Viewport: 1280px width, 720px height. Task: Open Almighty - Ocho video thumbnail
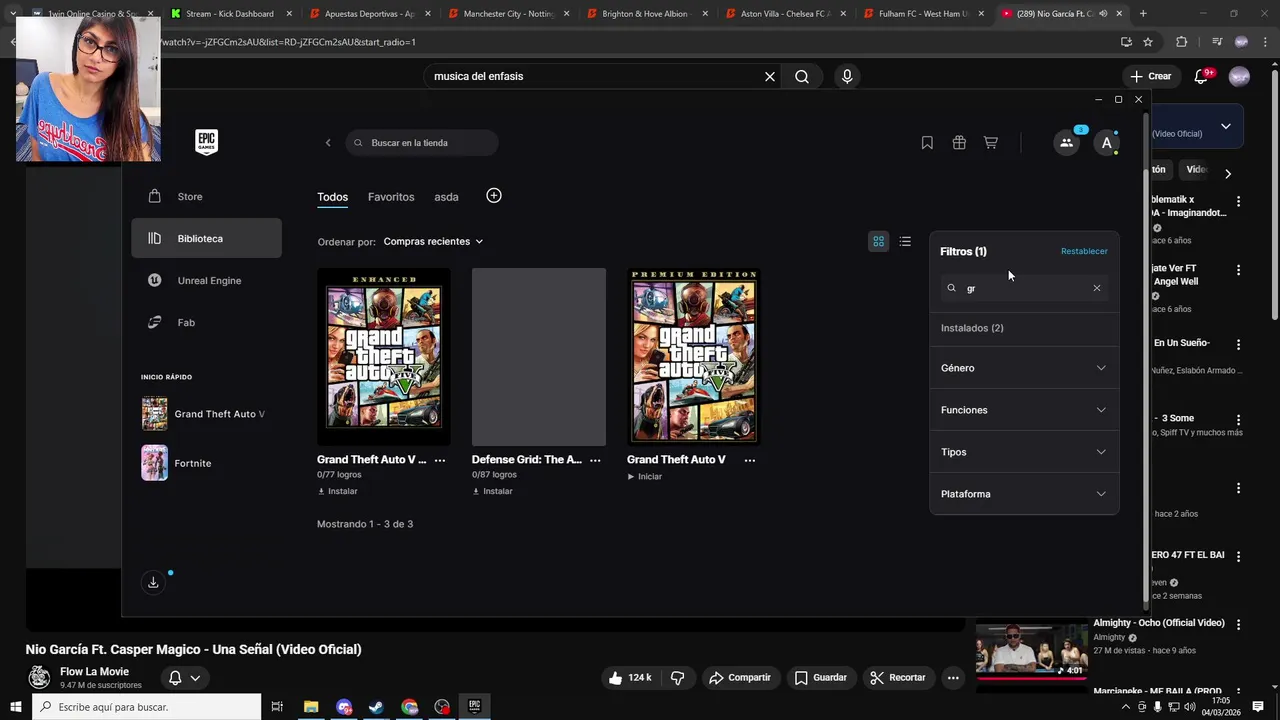[1031, 649]
